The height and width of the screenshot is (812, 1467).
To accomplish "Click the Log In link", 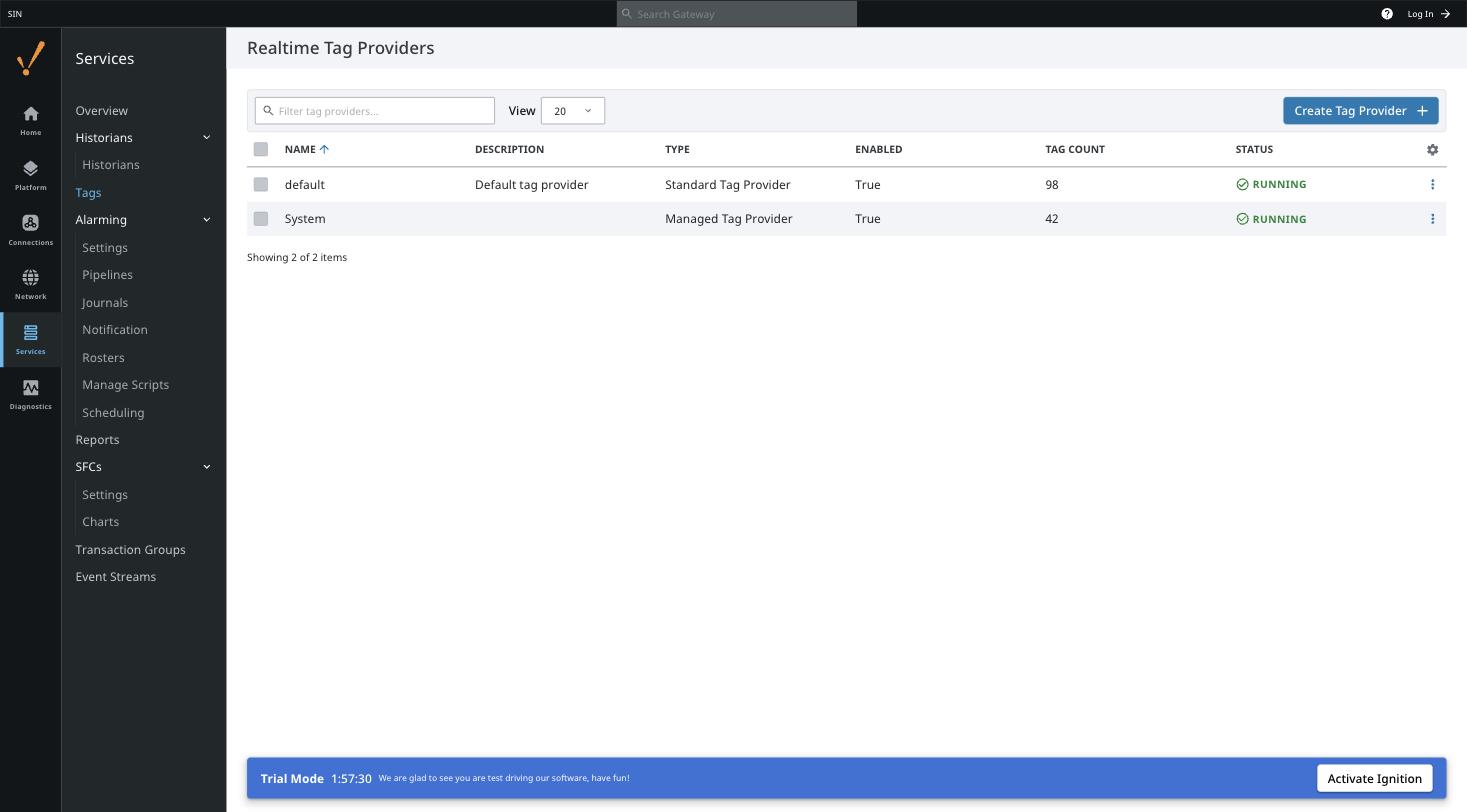I will click(x=1428, y=14).
